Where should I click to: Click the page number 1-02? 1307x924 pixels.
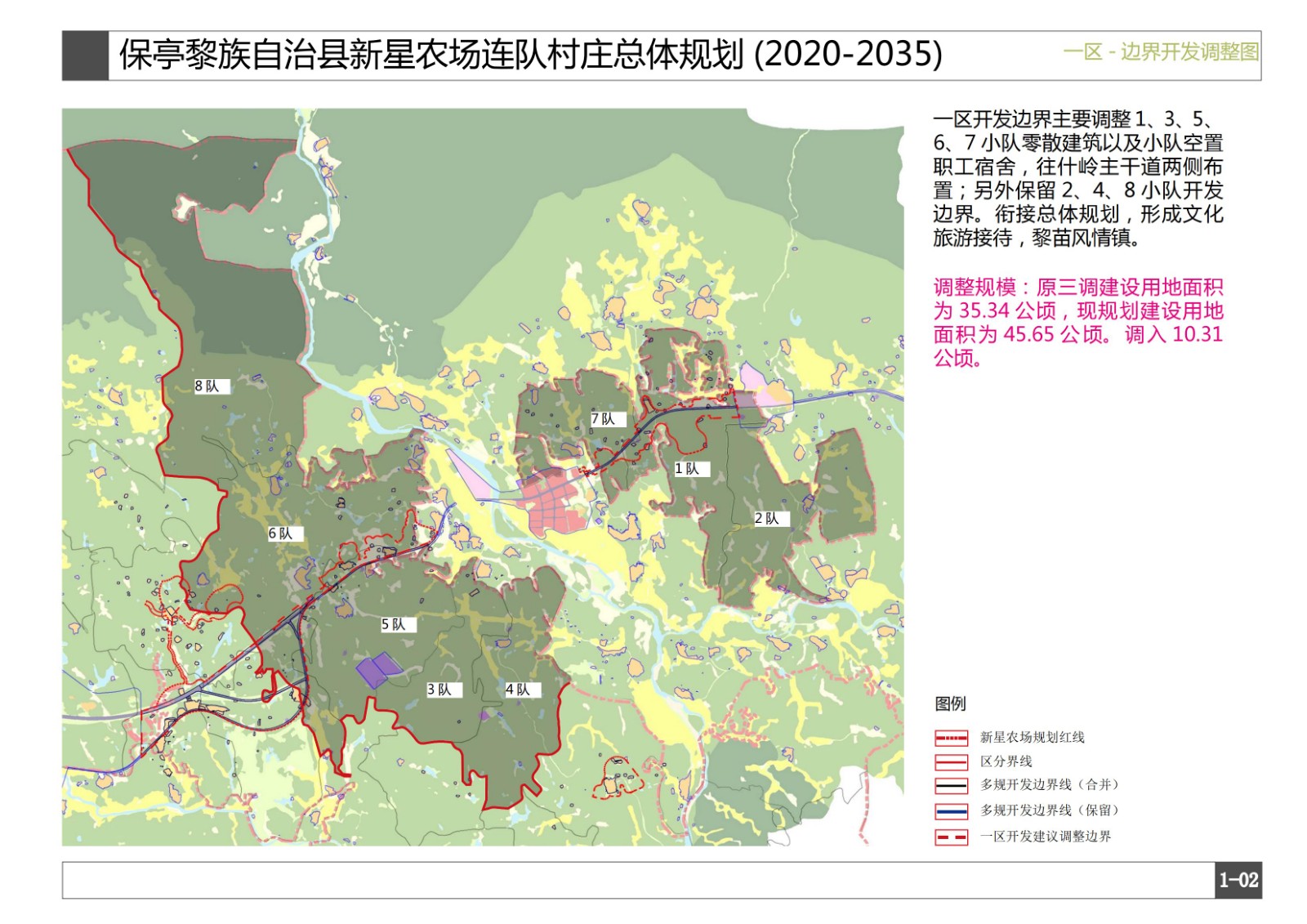click(x=1238, y=881)
